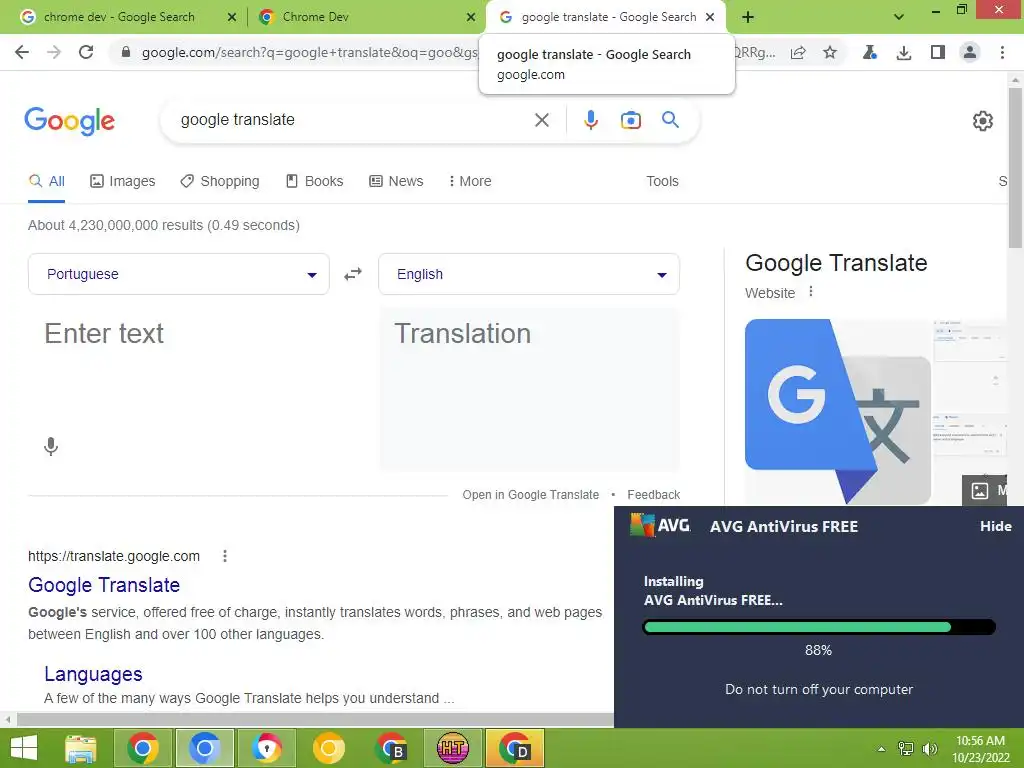This screenshot has height=768, width=1024.
Task: Open a new browser tab
Action: tap(748, 17)
